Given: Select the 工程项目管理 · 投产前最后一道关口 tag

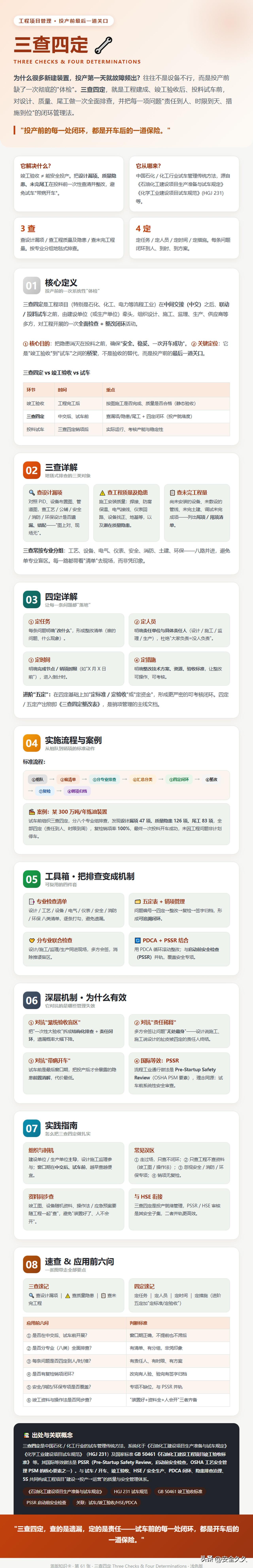Looking at the screenshot, I should [63, 21].
